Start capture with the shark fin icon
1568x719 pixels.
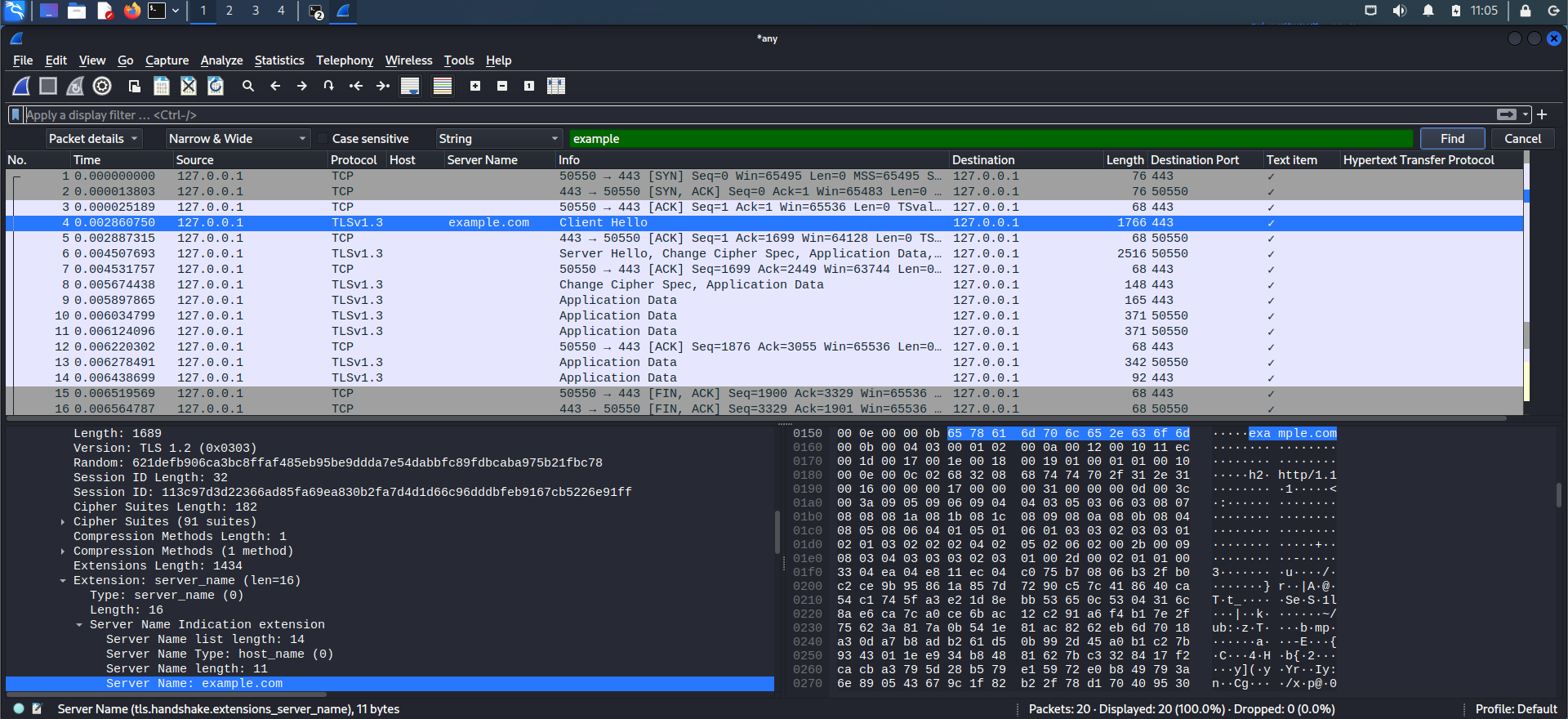pos(22,86)
